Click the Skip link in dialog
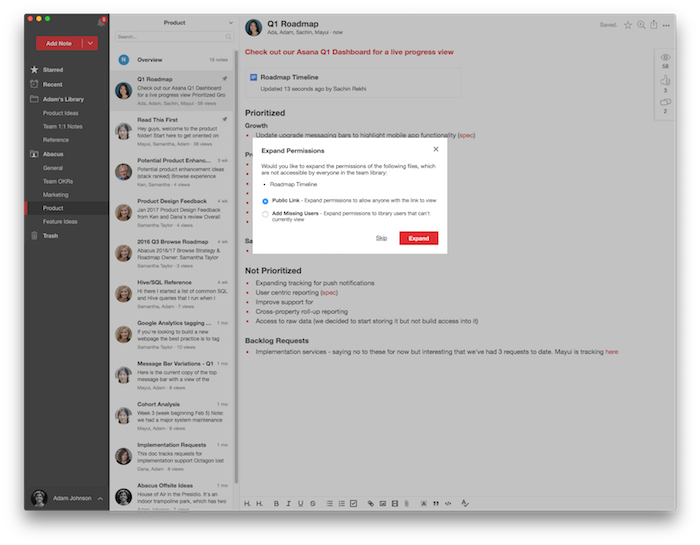Viewport: 700px width, 545px height. click(x=381, y=238)
